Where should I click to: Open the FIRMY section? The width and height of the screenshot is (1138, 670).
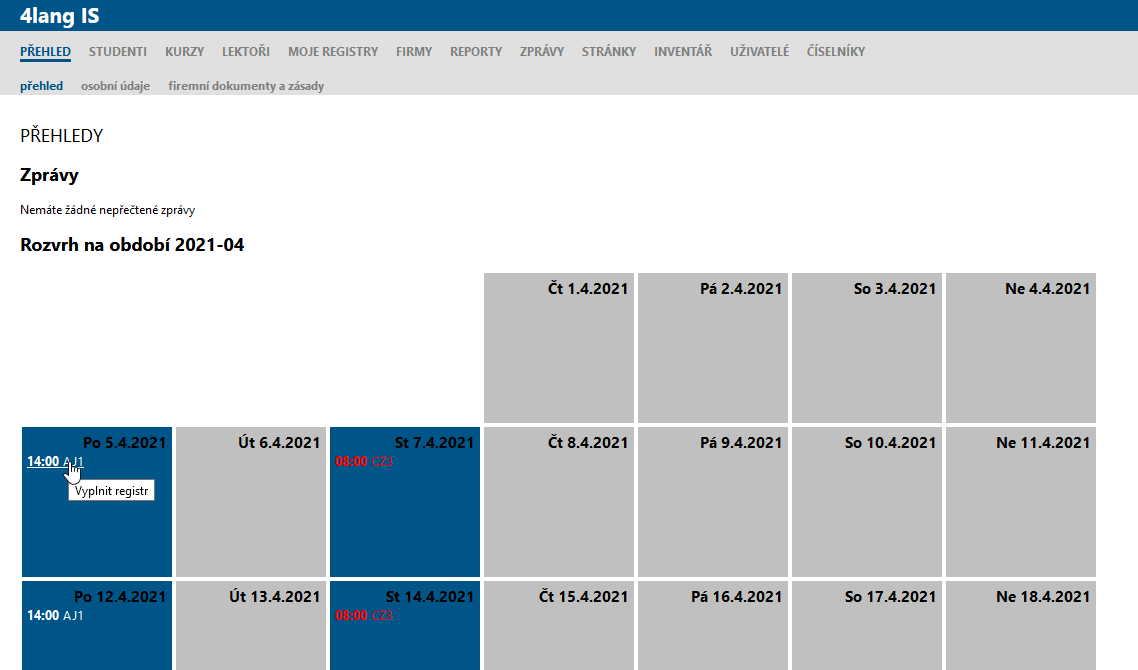[414, 52]
